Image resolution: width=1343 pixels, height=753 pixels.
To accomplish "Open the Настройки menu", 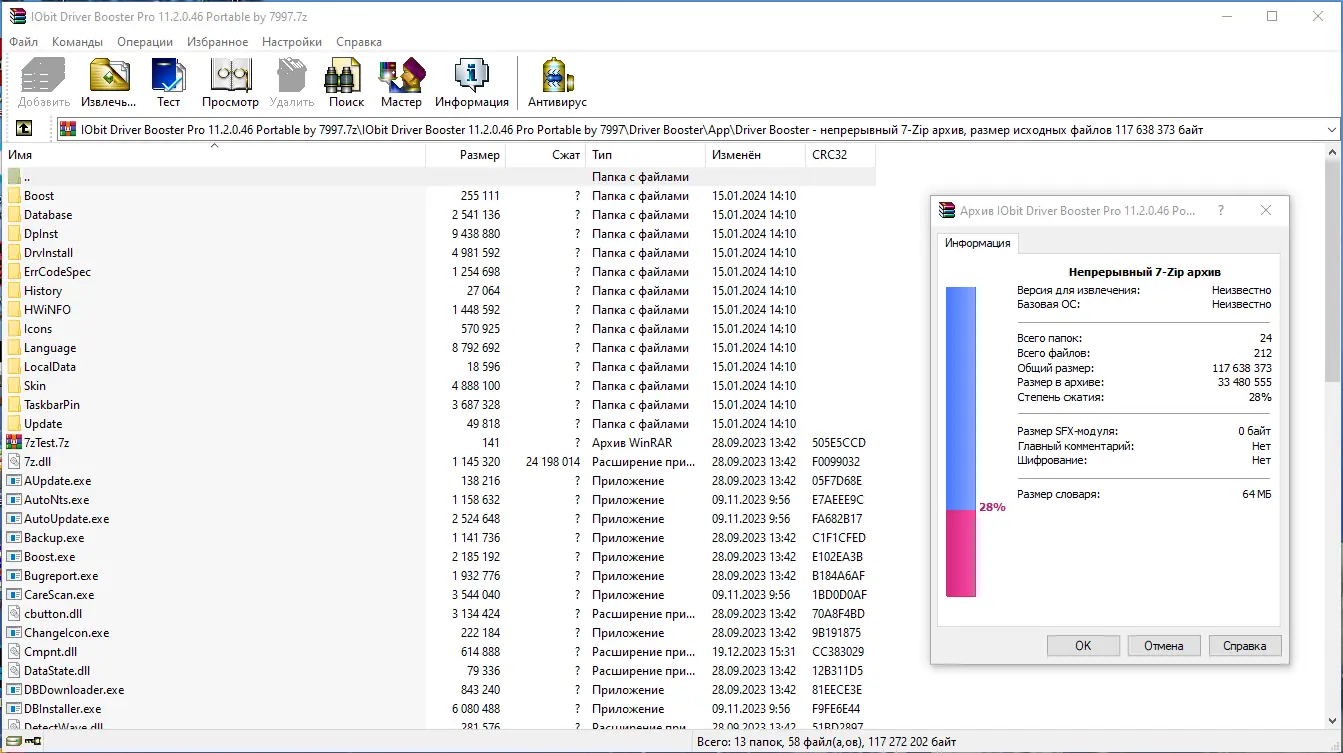I will point(291,41).
